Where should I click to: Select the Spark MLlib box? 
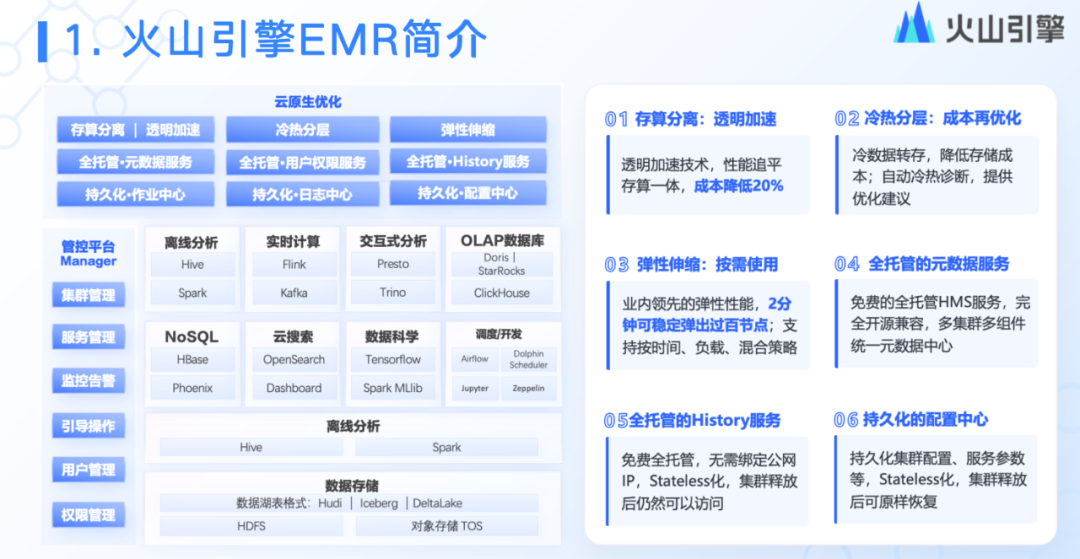393,388
